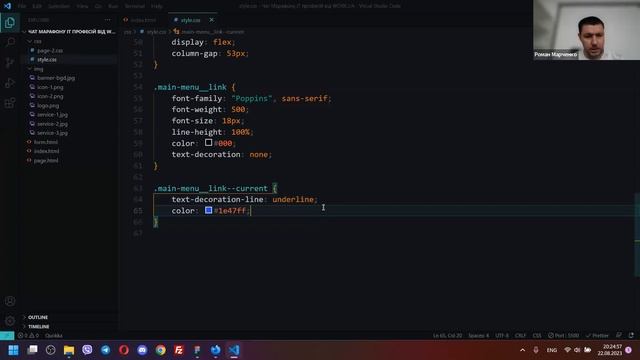Open the blue flame browser taskbar icon
640x360 pixels.
click(216, 350)
